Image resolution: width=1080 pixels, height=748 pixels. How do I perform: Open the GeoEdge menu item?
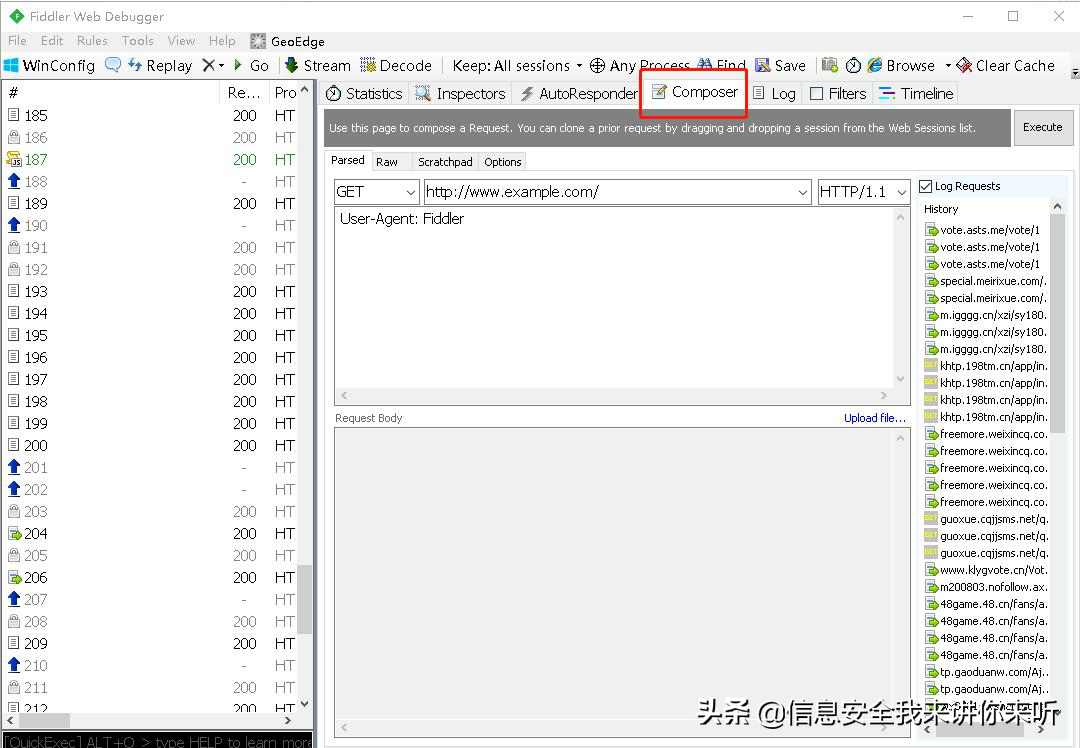click(x=287, y=41)
